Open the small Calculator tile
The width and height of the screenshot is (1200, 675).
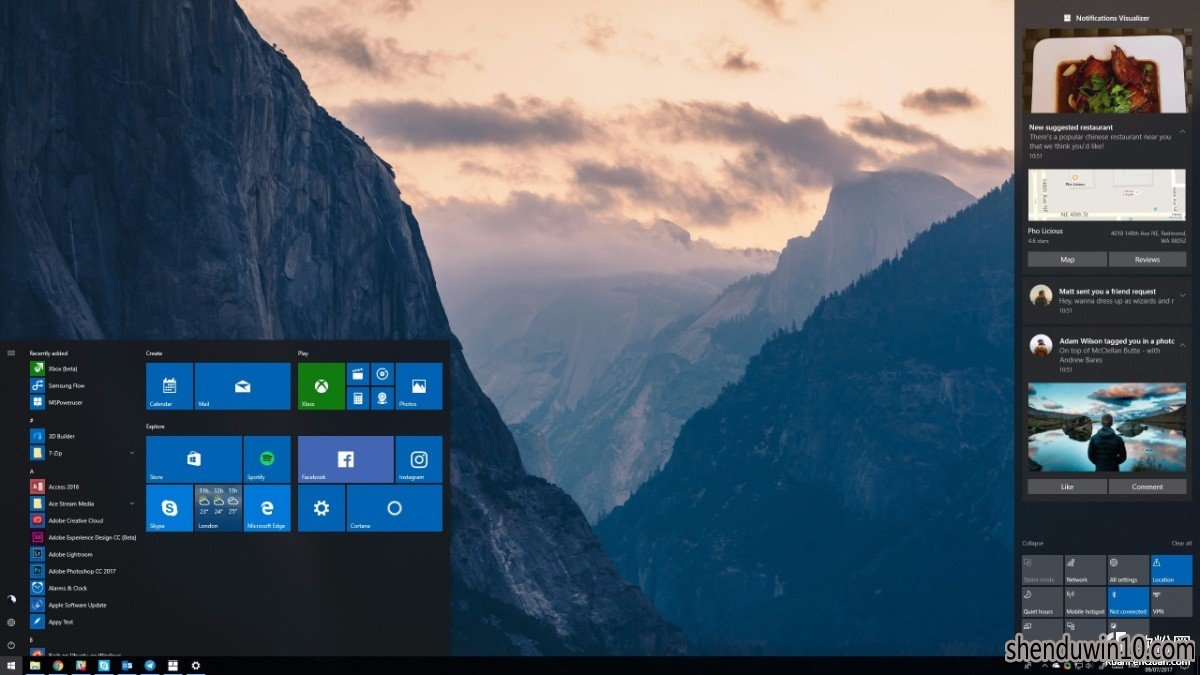[358, 399]
